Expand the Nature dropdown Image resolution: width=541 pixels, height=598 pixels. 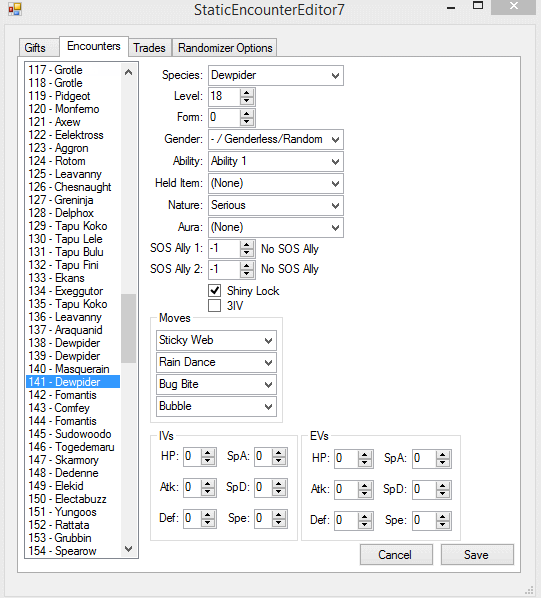[336, 206]
